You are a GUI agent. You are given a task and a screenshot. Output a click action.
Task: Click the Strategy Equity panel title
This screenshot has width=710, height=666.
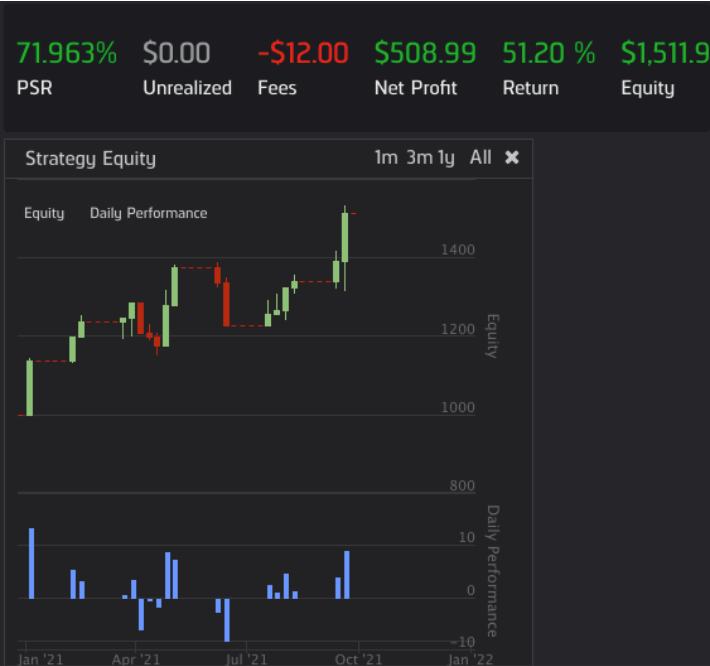tap(90, 158)
